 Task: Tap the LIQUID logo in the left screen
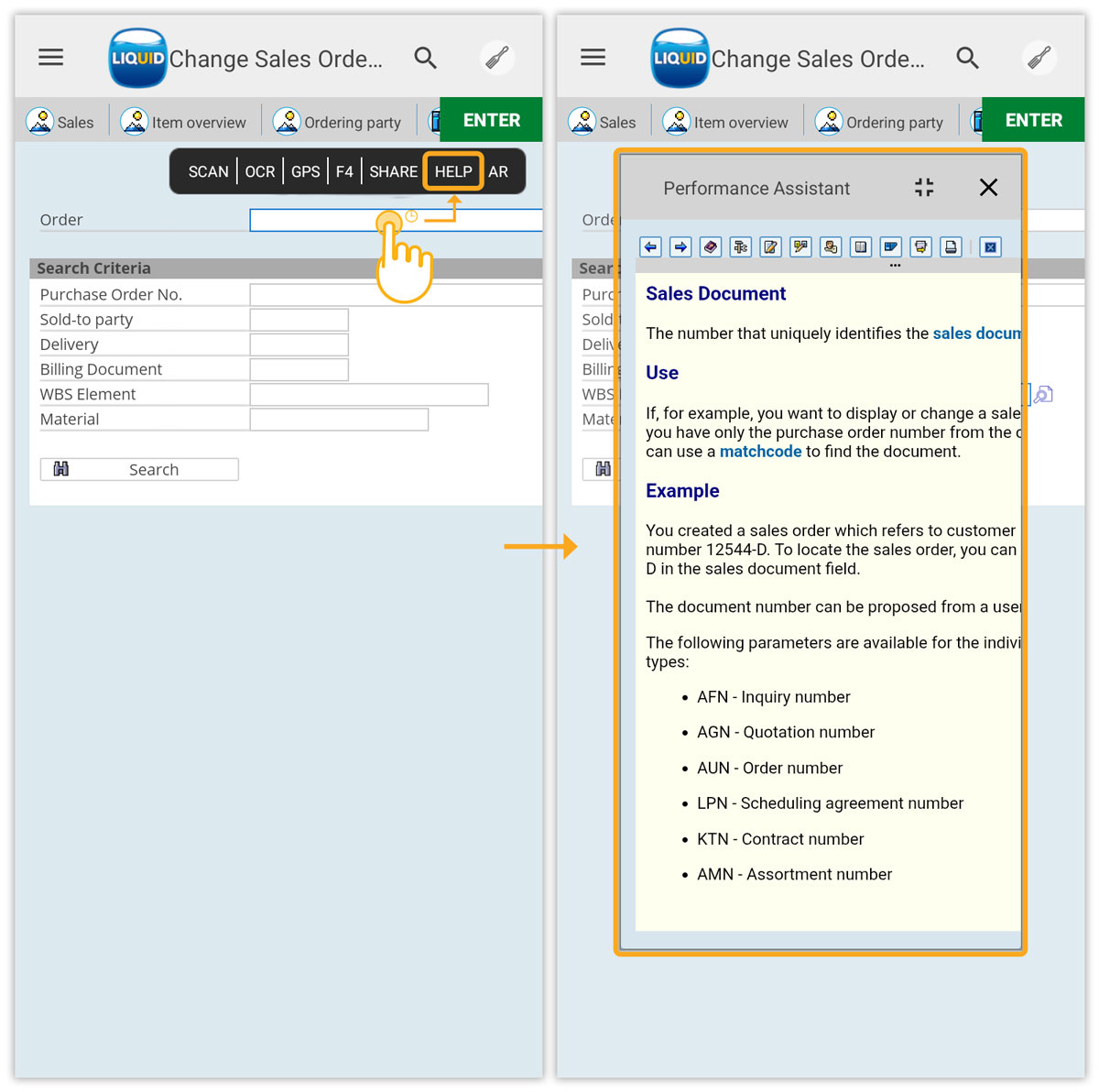pos(137,58)
